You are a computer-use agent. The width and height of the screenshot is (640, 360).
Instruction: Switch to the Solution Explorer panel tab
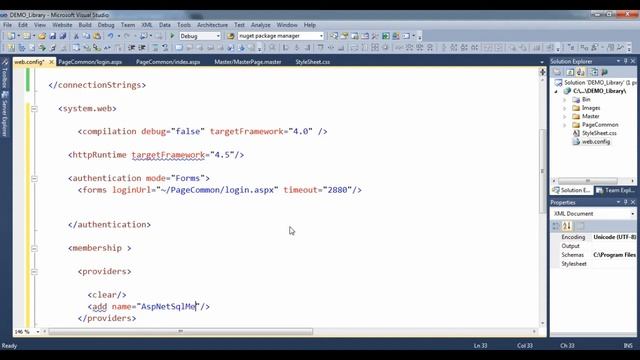coord(571,191)
